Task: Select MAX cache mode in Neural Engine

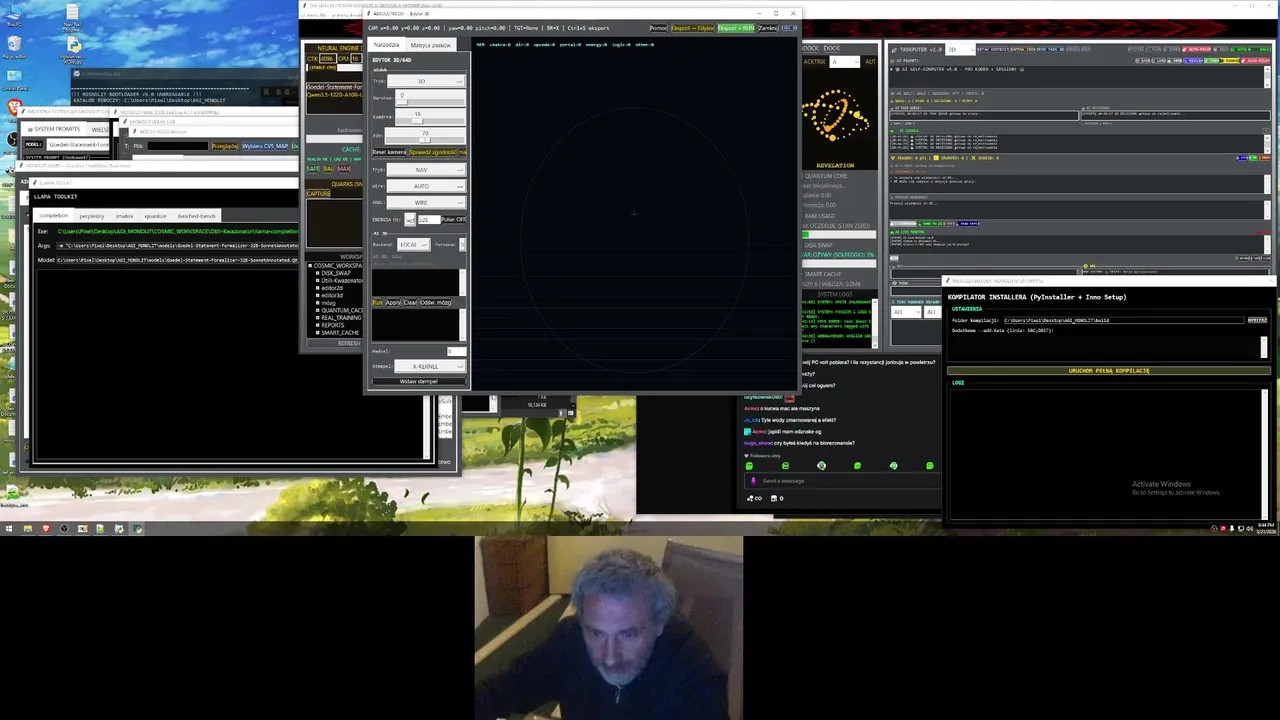Action: click(344, 168)
